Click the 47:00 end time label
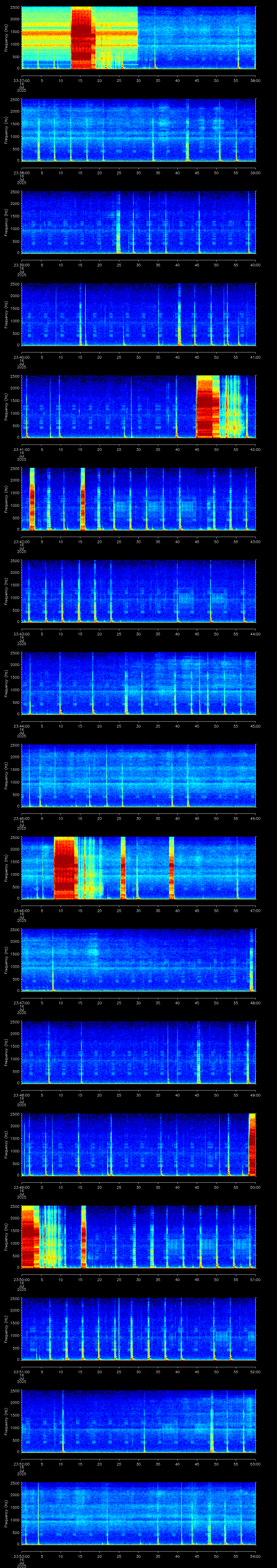The image size is (277, 1568). [x=256, y=910]
